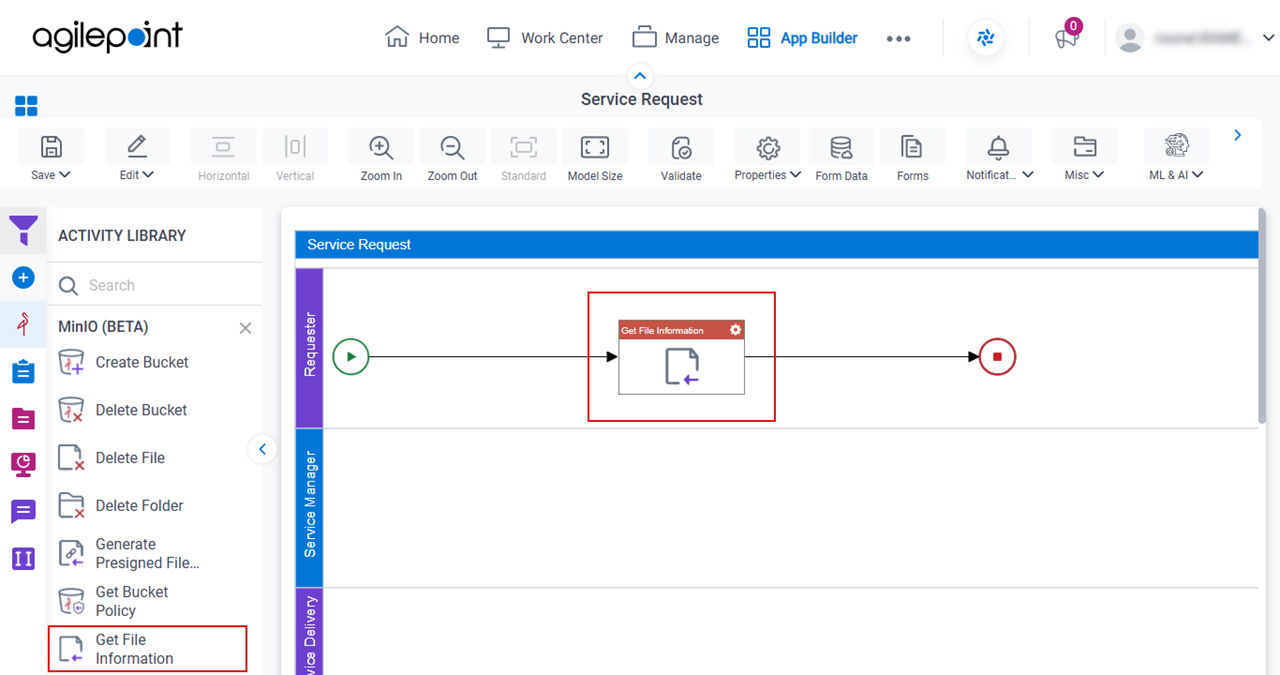1280x675 pixels.
Task: Open the grid apps icon below logo
Action: 26,106
